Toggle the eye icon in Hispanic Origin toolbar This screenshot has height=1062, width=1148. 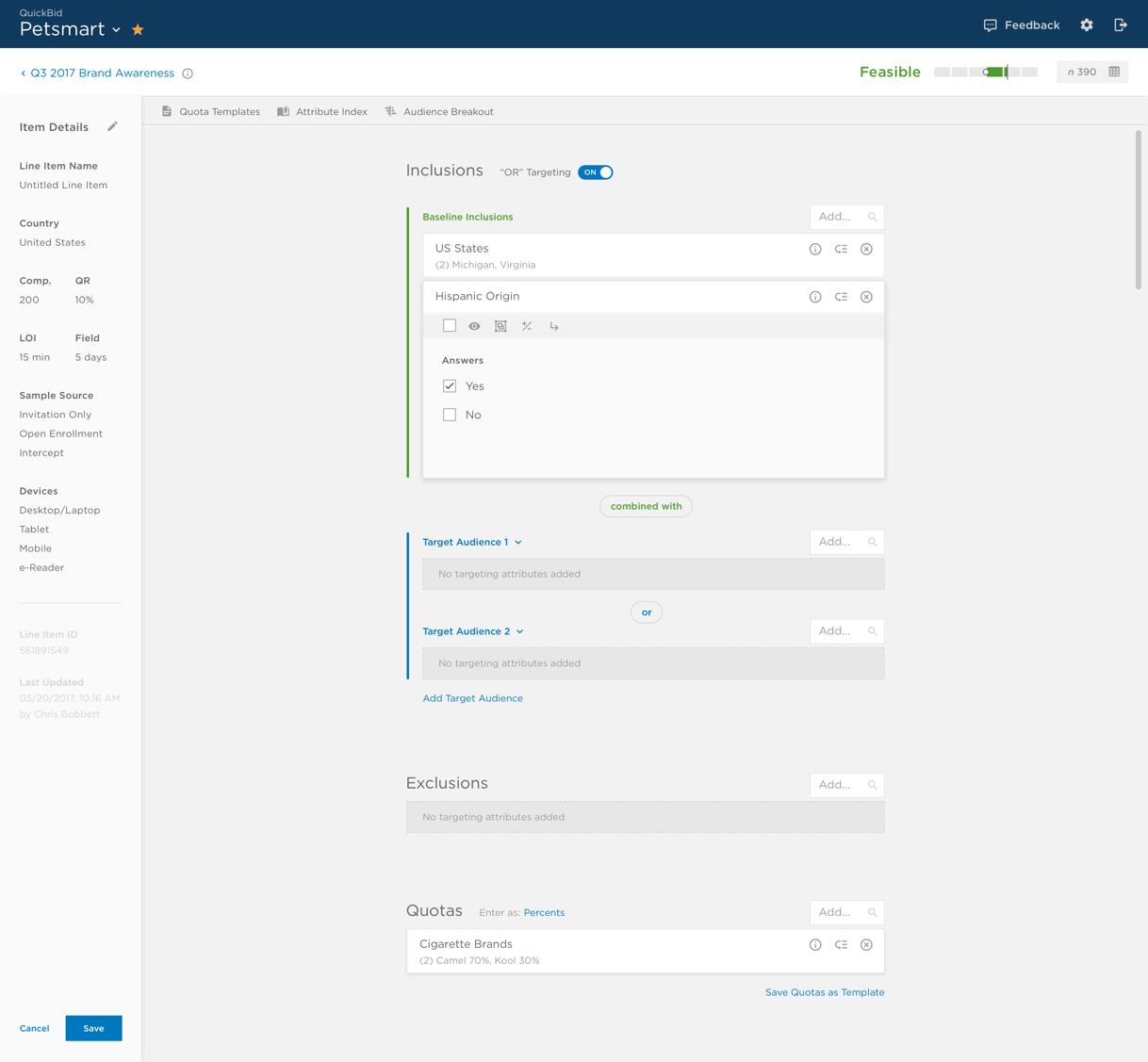(474, 326)
